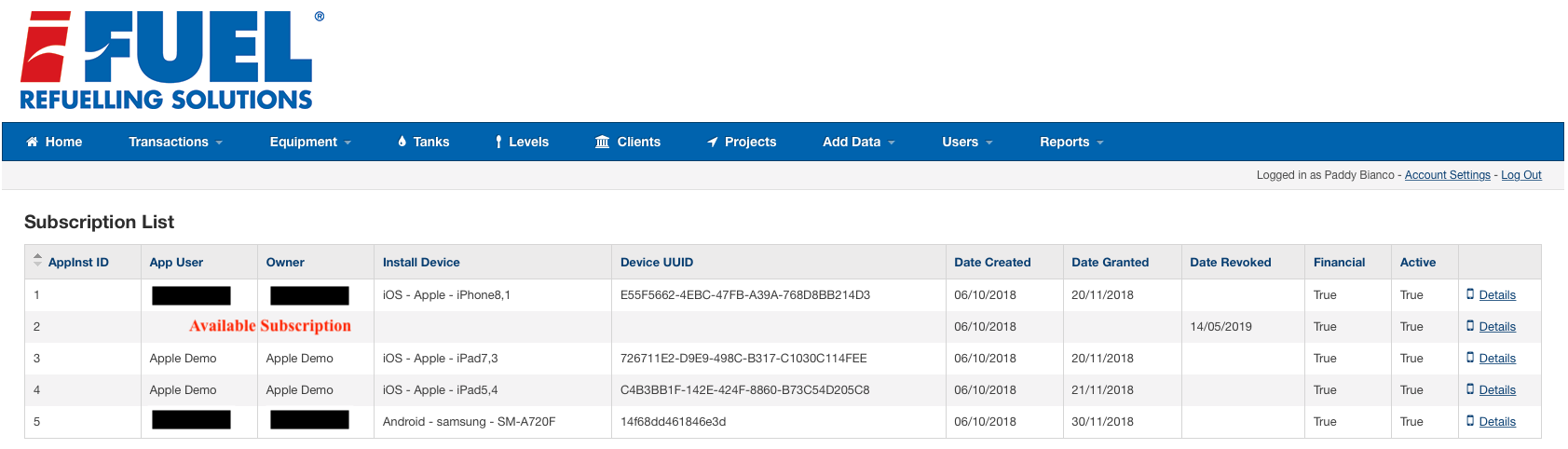The width and height of the screenshot is (1568, 449).
Task: Expand the Transactions dropdown menu
Action: 175,142
